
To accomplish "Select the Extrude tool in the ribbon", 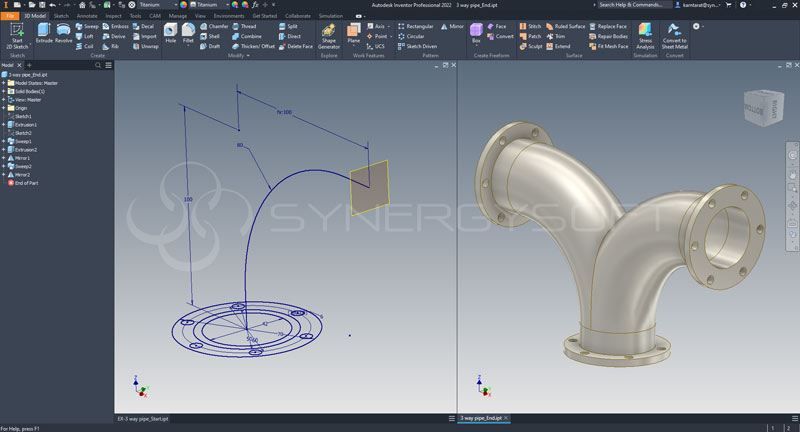I will 44,32.
